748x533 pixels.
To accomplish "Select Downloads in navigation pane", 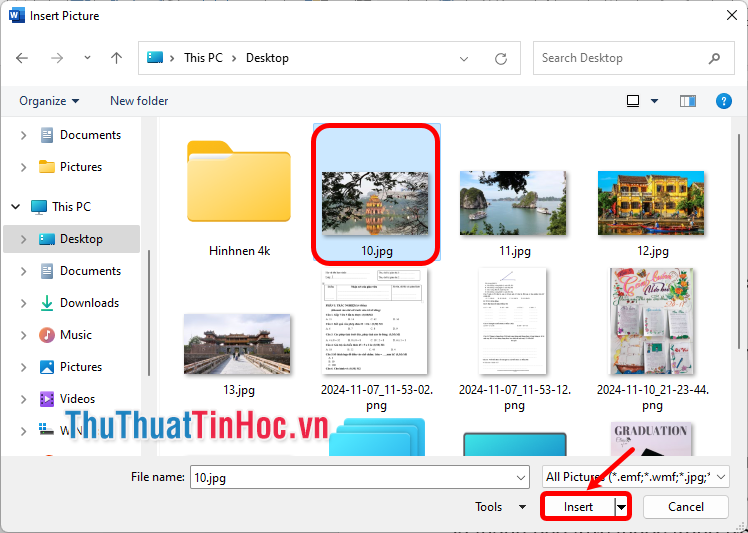I will click(79, 303).
